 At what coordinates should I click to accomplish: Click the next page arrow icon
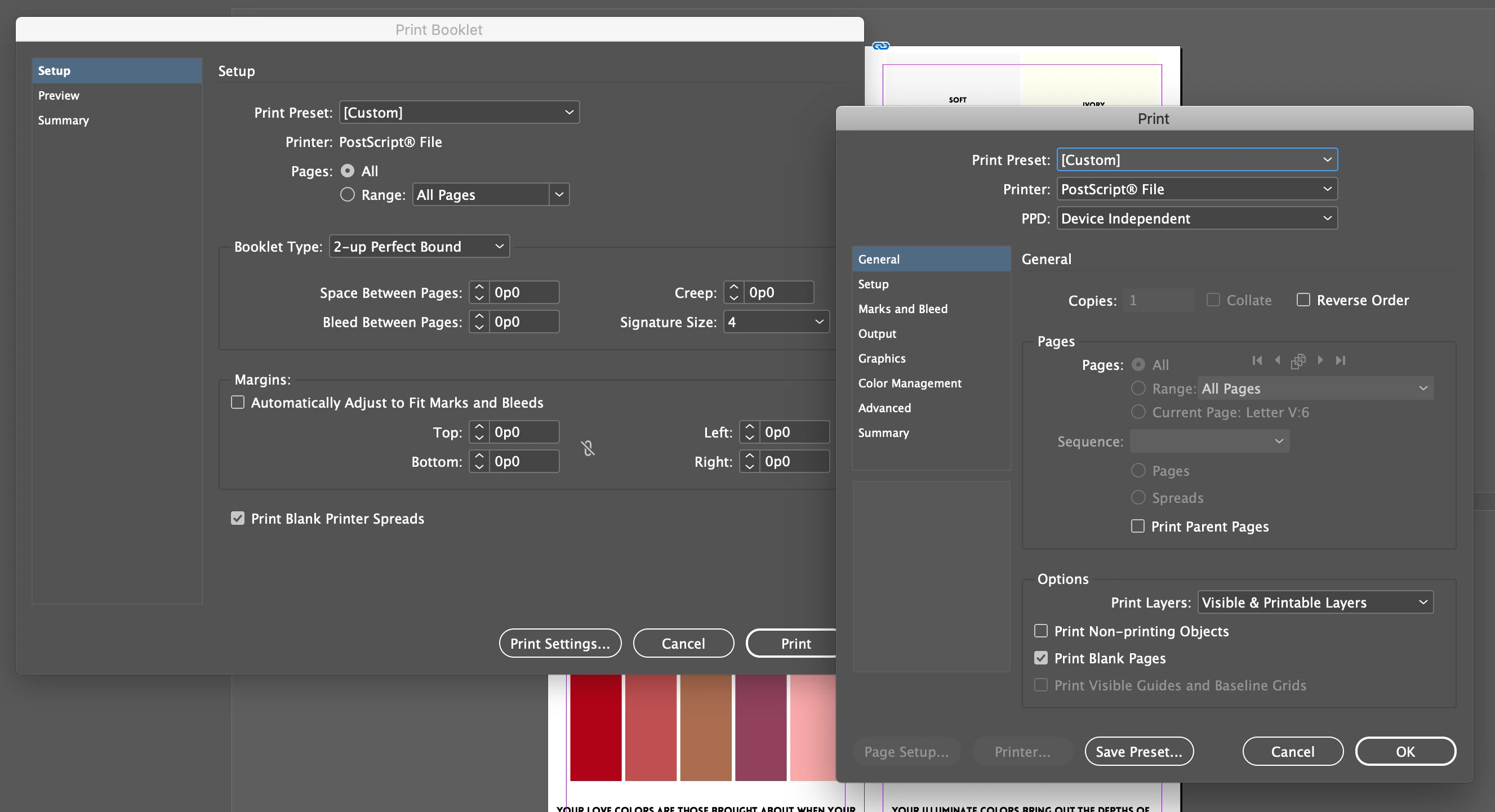coord(1320,361)
